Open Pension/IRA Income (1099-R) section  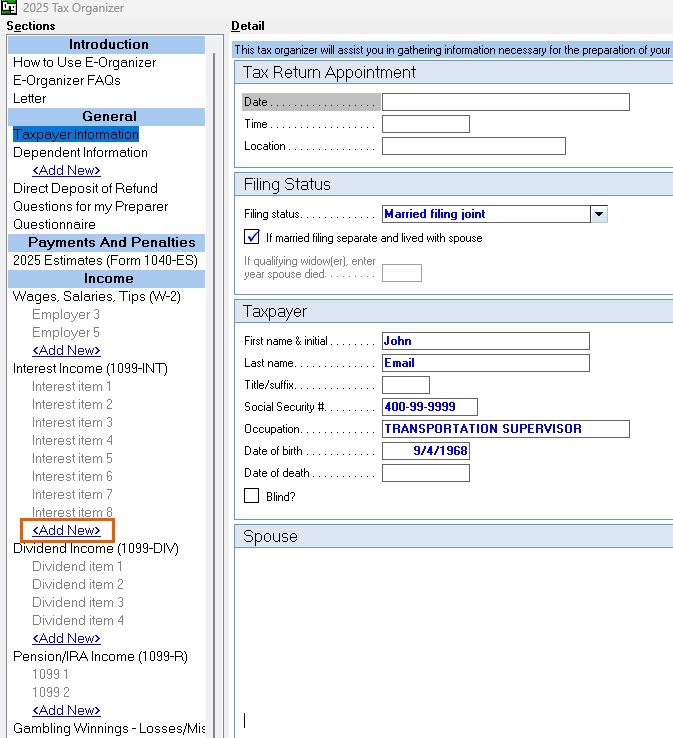(x=100, y=656)
